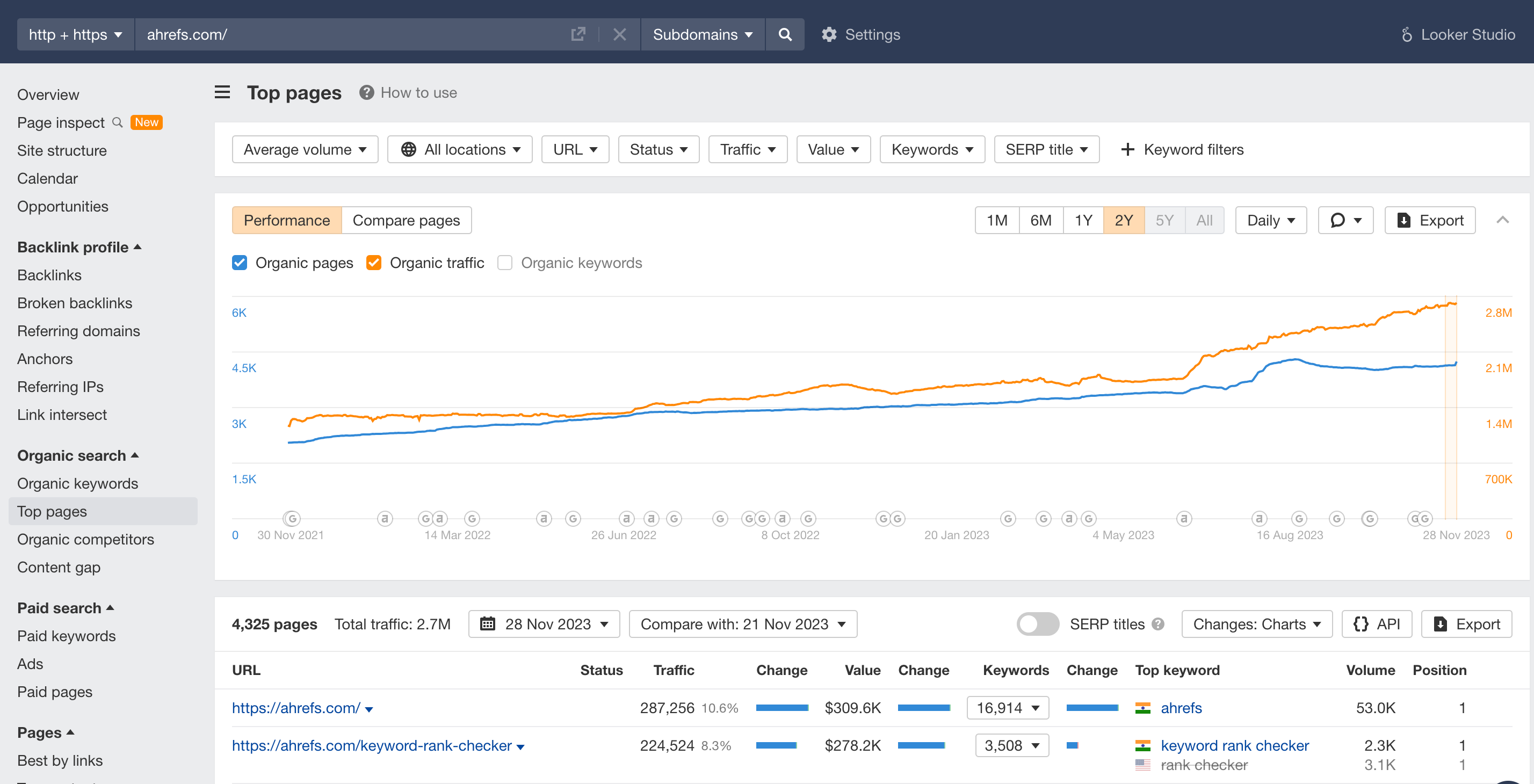Open Settings gear
This screenshot has height=784, width=1534.
click(829, 34)
